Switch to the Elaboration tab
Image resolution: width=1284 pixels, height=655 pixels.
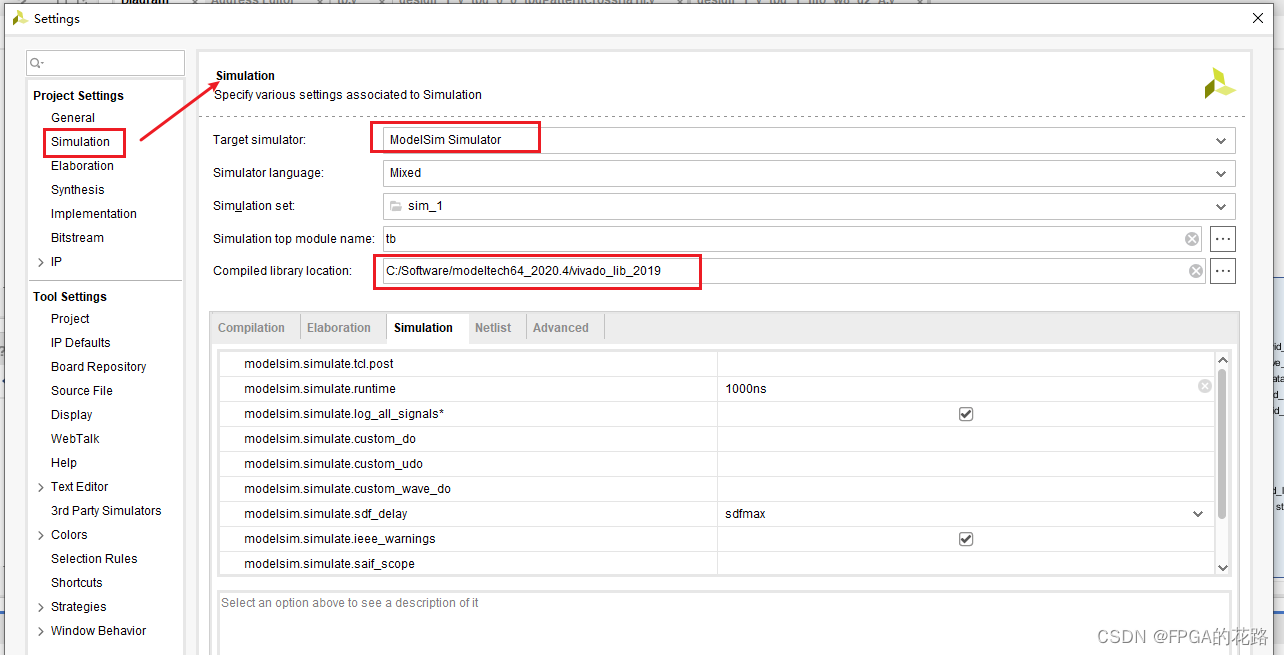click(339, 328)
